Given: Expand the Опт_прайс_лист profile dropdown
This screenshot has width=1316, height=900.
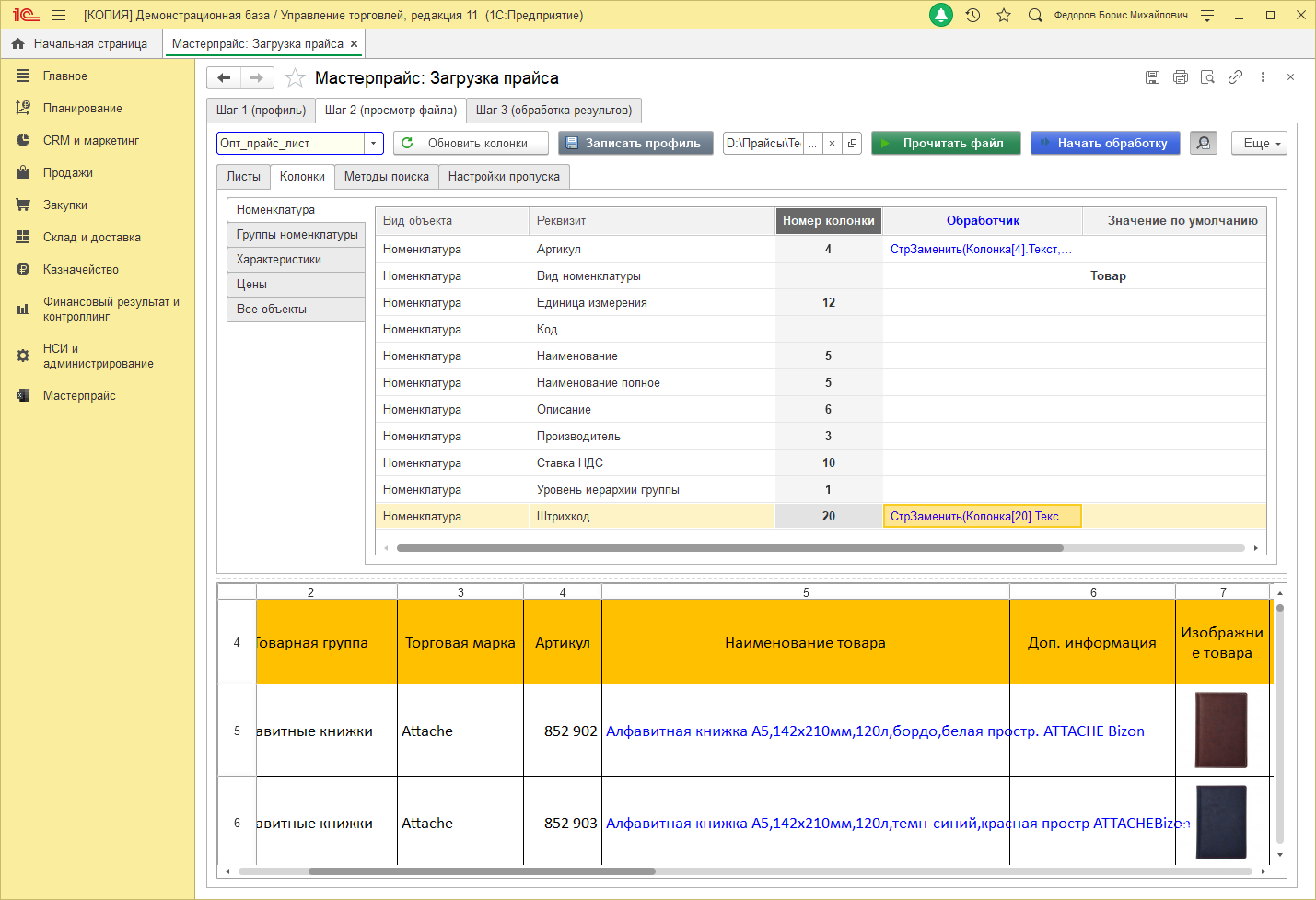Looking at the screenshot, I should (x=373, y=143).
